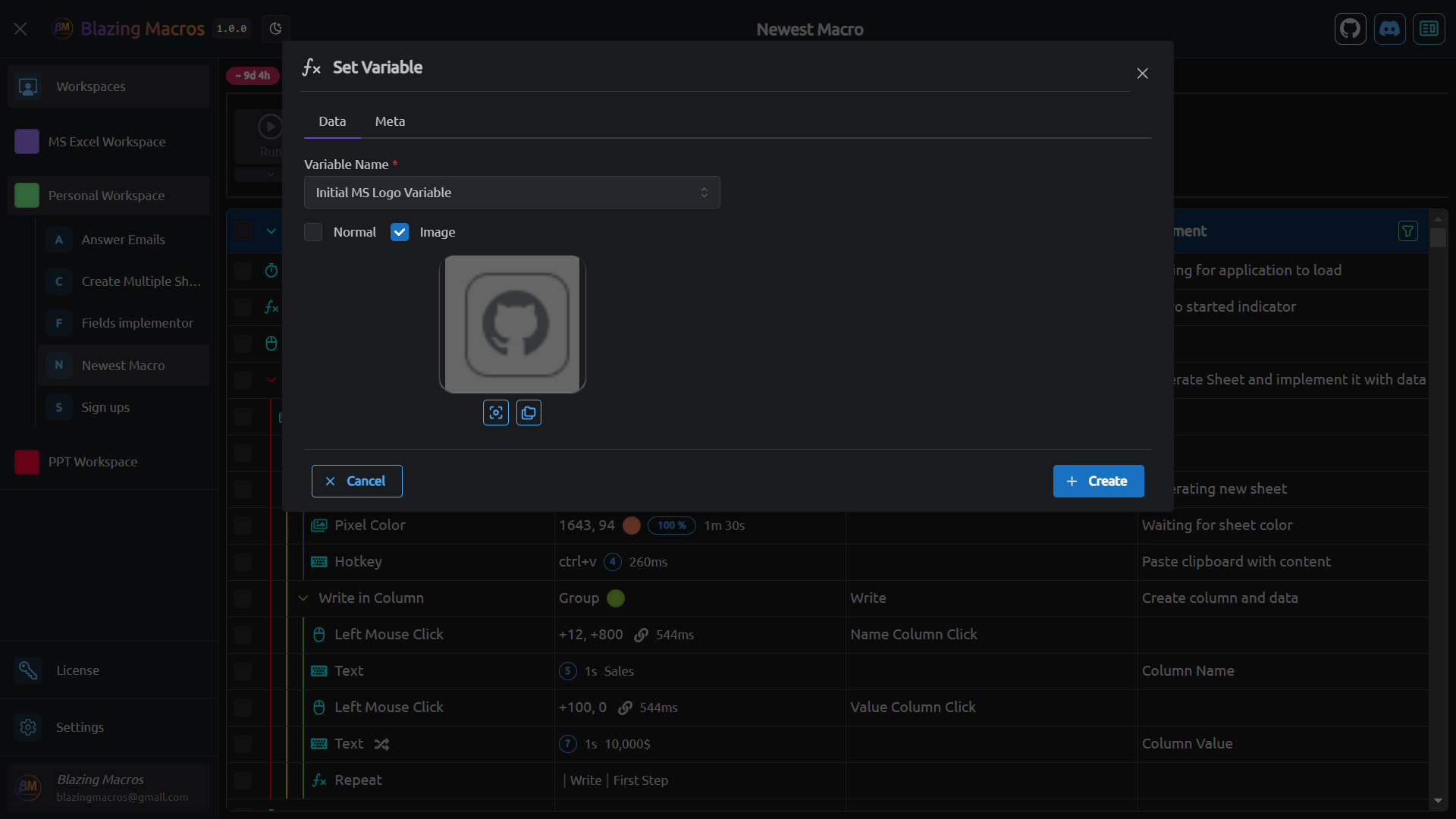The width and height of the screenshot is (1456, 819).
Task: Click the GitHub icon in header
Action: (1350, 29)
